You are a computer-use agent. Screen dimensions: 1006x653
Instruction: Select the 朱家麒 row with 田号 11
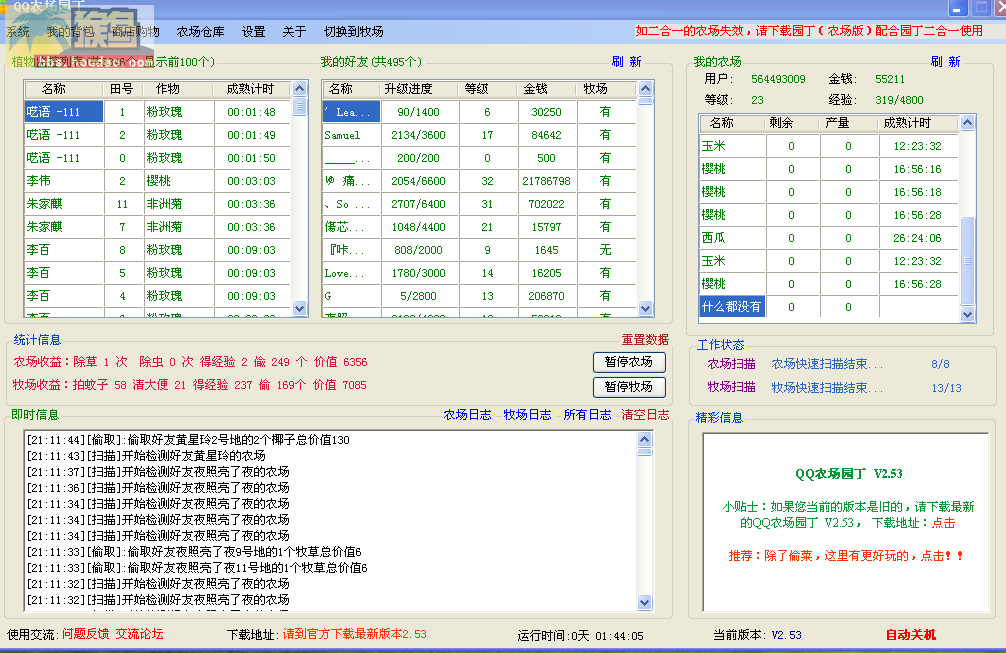click(x=157, y=204)
